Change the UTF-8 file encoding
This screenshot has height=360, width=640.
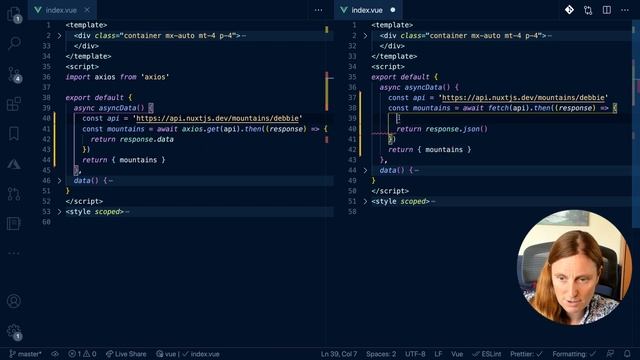pos(415,354)
